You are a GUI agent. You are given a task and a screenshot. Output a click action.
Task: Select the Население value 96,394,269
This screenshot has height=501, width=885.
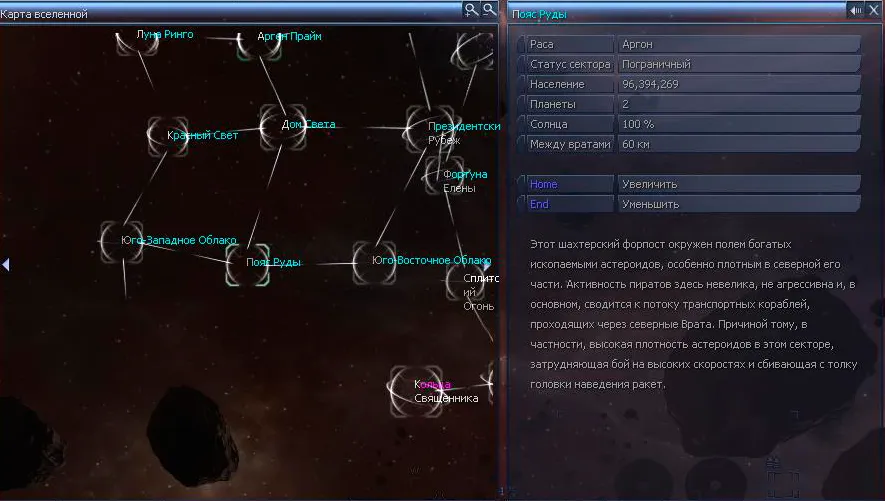coord(650,84)
